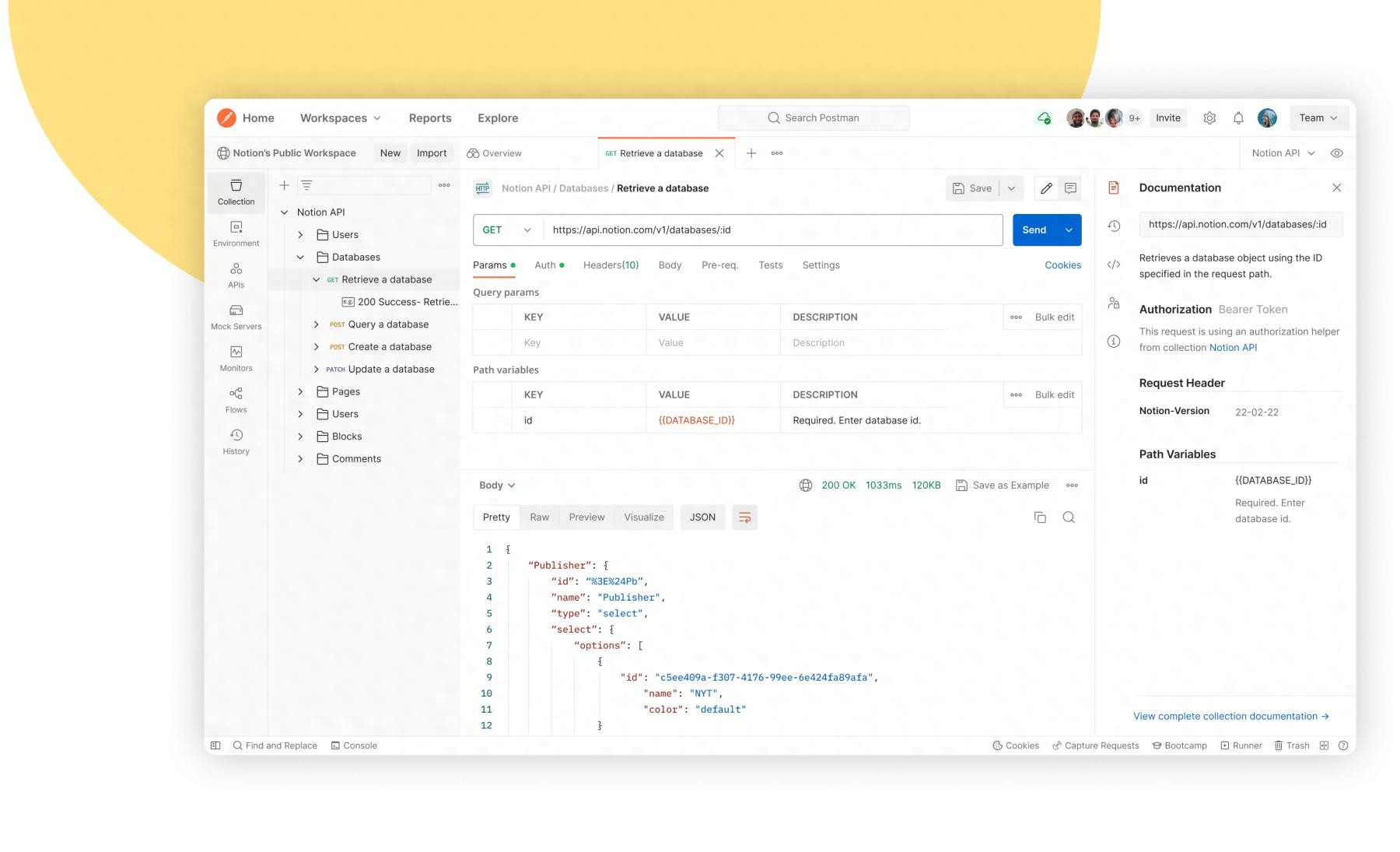Click the Search Postman field
1400x852 pixels.
(x=814, y=118)
